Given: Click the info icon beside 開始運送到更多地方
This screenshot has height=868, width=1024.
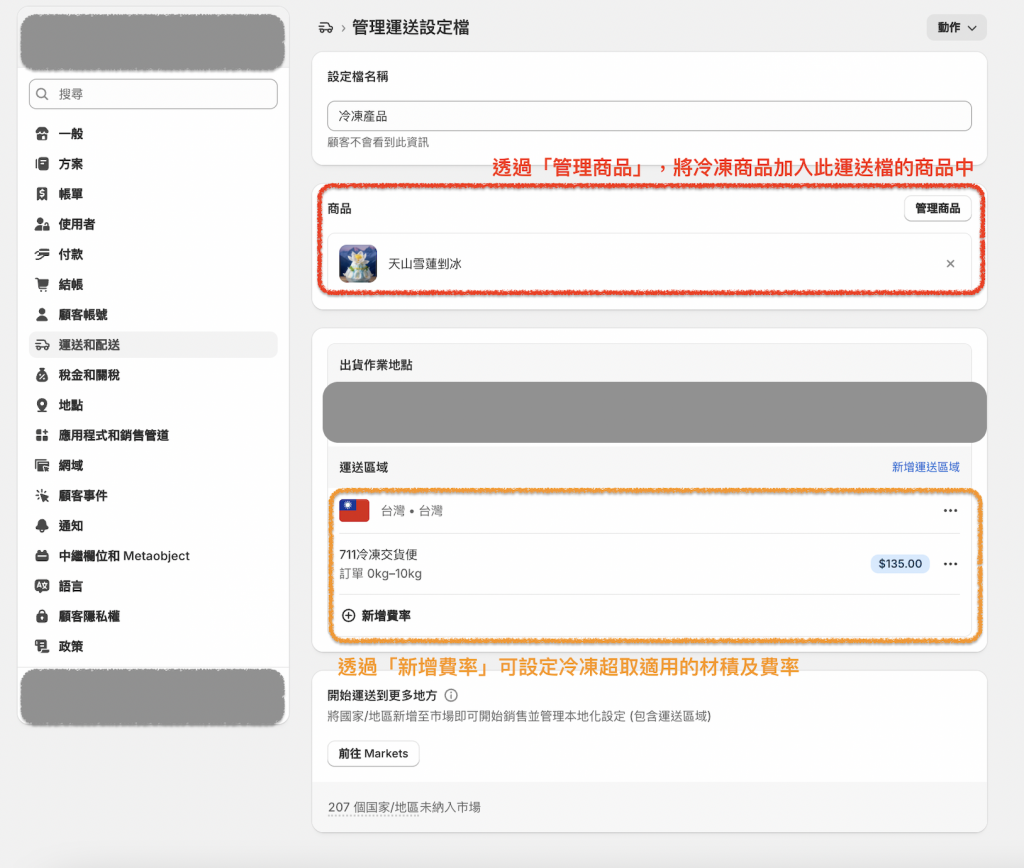Looking at the screenshot, I should [x=451, y=695].
